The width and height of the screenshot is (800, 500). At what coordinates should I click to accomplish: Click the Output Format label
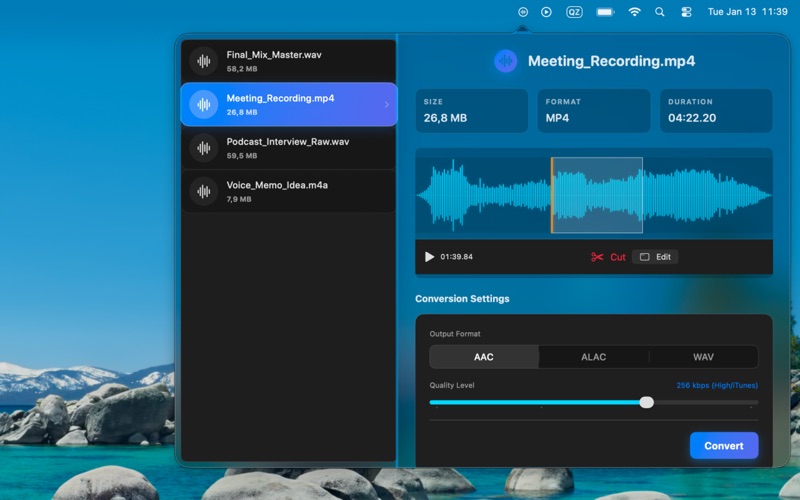click(x=455, y=334)
